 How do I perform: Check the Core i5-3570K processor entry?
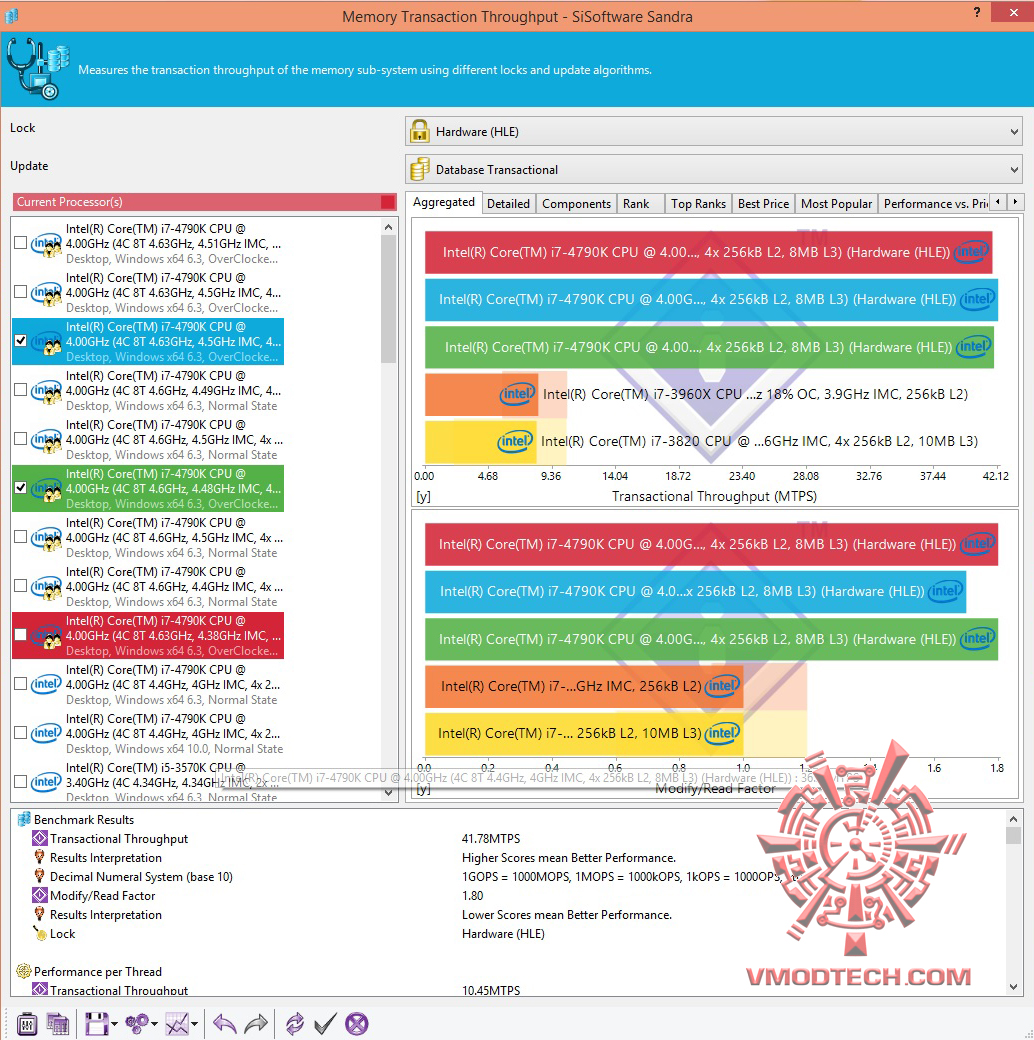pyautogui.click(x=21, y=782)
